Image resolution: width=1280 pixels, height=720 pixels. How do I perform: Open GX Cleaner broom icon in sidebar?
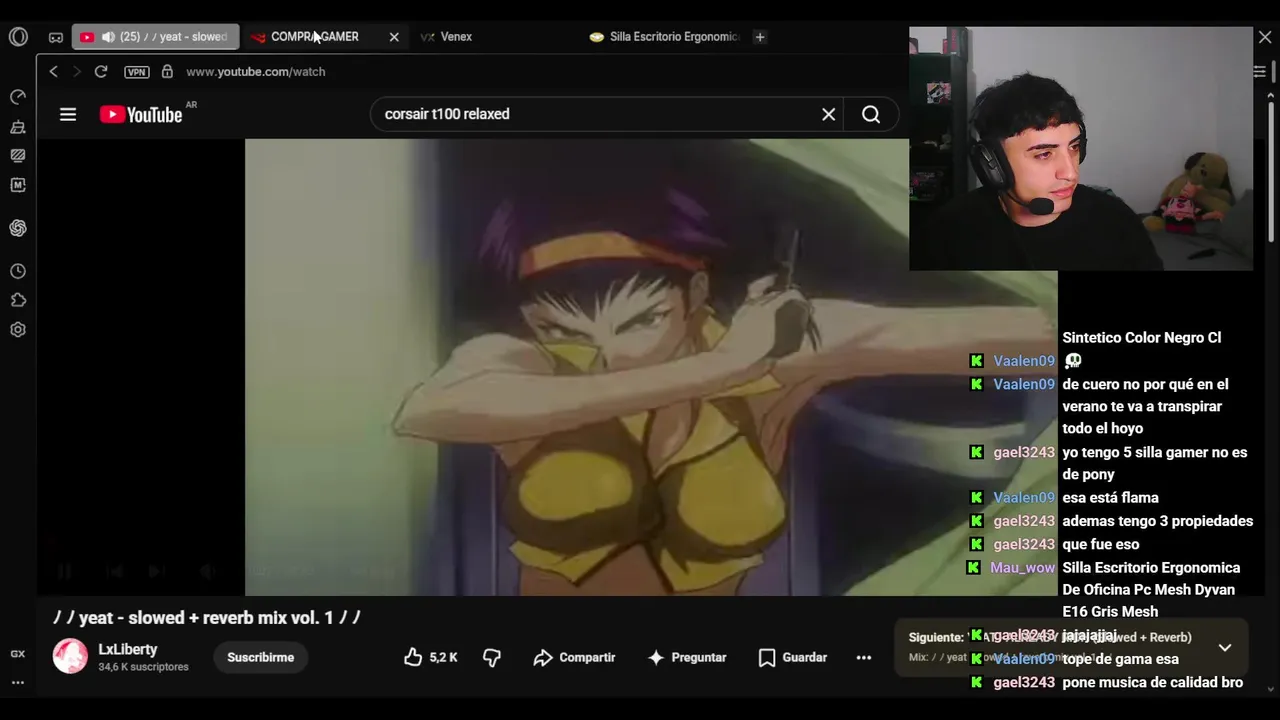pos(18,127)
